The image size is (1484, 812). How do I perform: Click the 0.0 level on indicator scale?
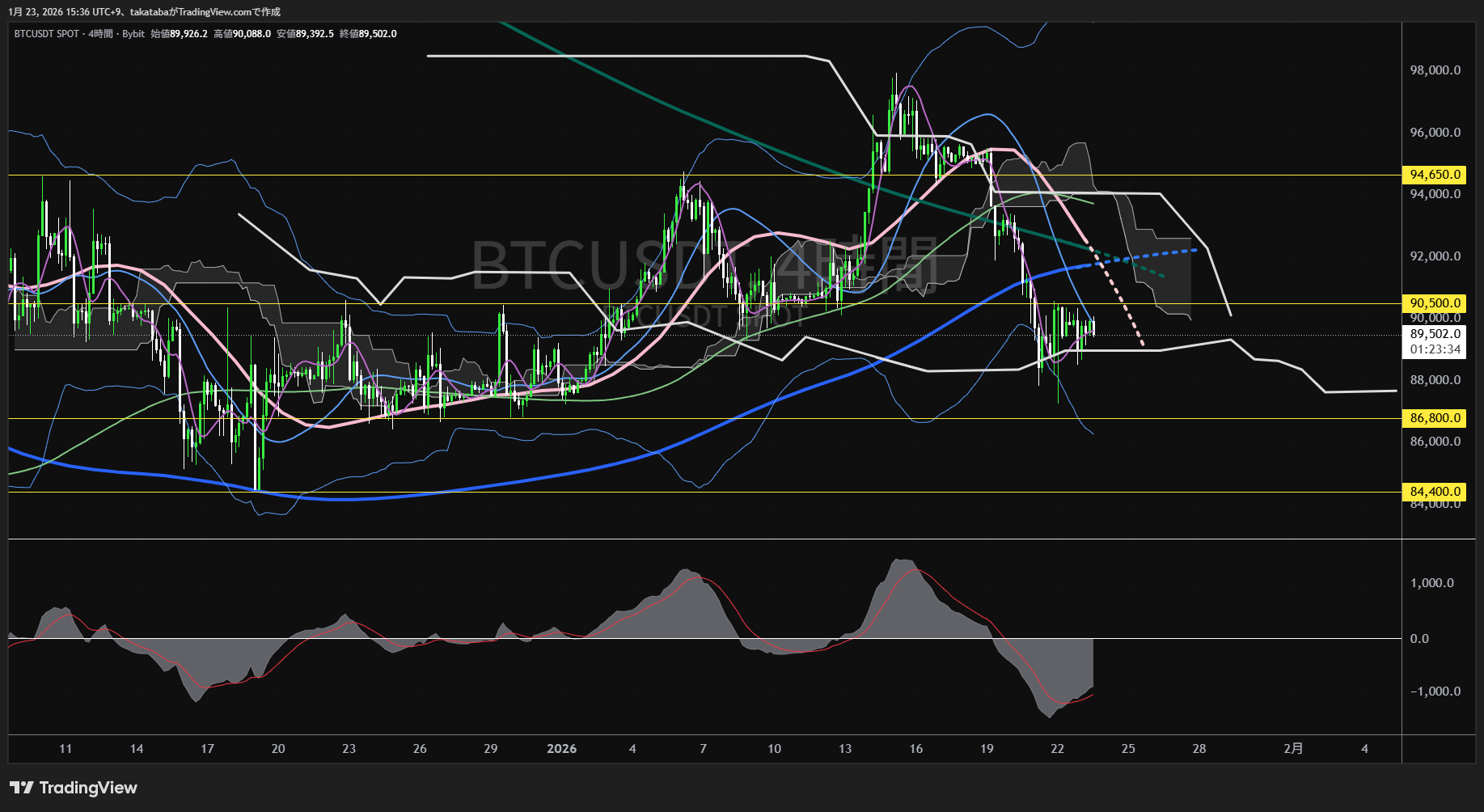coord(1419,639)
